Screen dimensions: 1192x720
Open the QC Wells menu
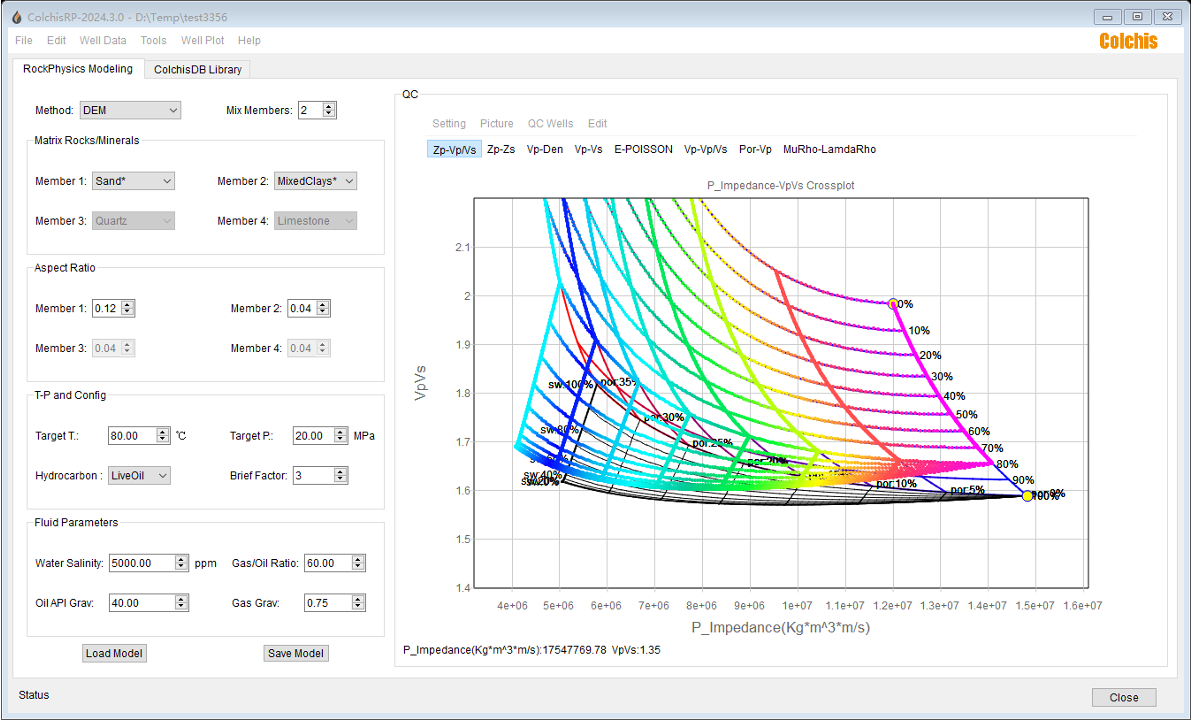point(550,123)
